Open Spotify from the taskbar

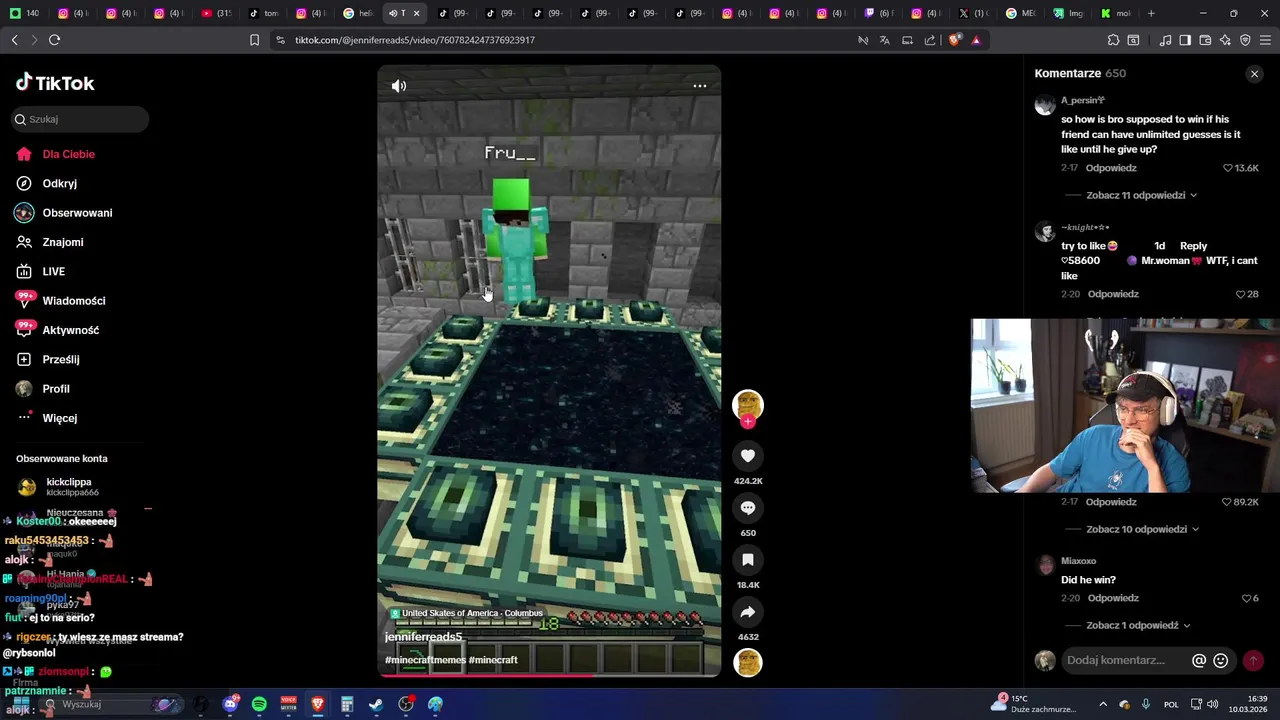click(x=259, y=705)
